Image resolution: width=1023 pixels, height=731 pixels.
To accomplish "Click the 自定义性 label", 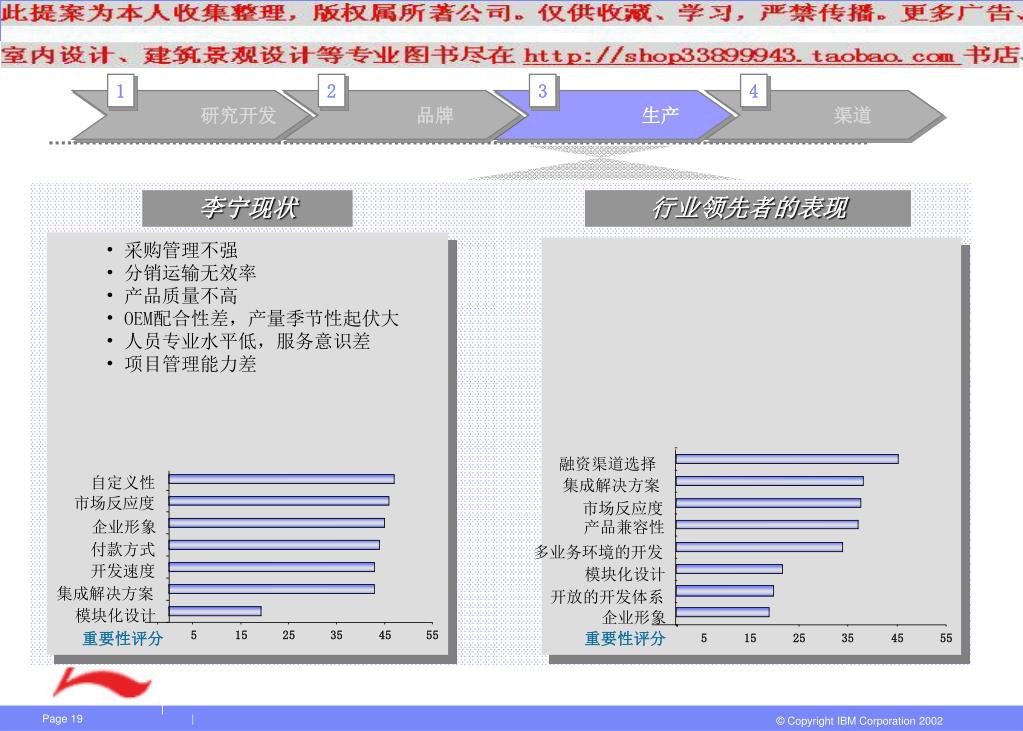I will click(x=123, y=482).
